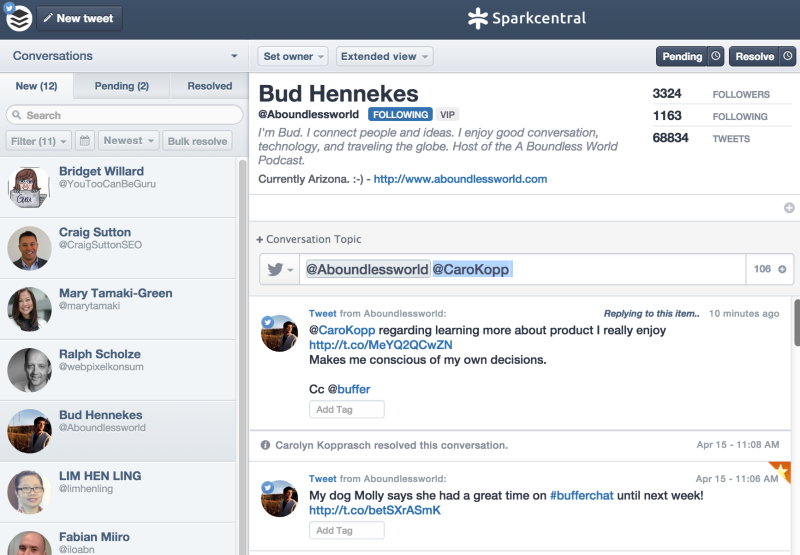Click the Bulk resolve button
800x555 pixels.
tap(197, 141)
